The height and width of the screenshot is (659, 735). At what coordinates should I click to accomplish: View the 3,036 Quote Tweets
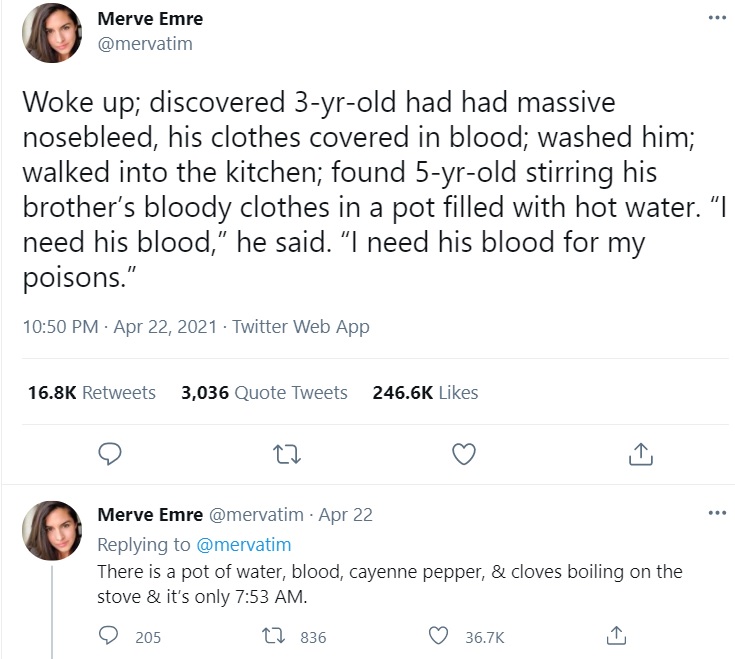[x=264, y=392]
